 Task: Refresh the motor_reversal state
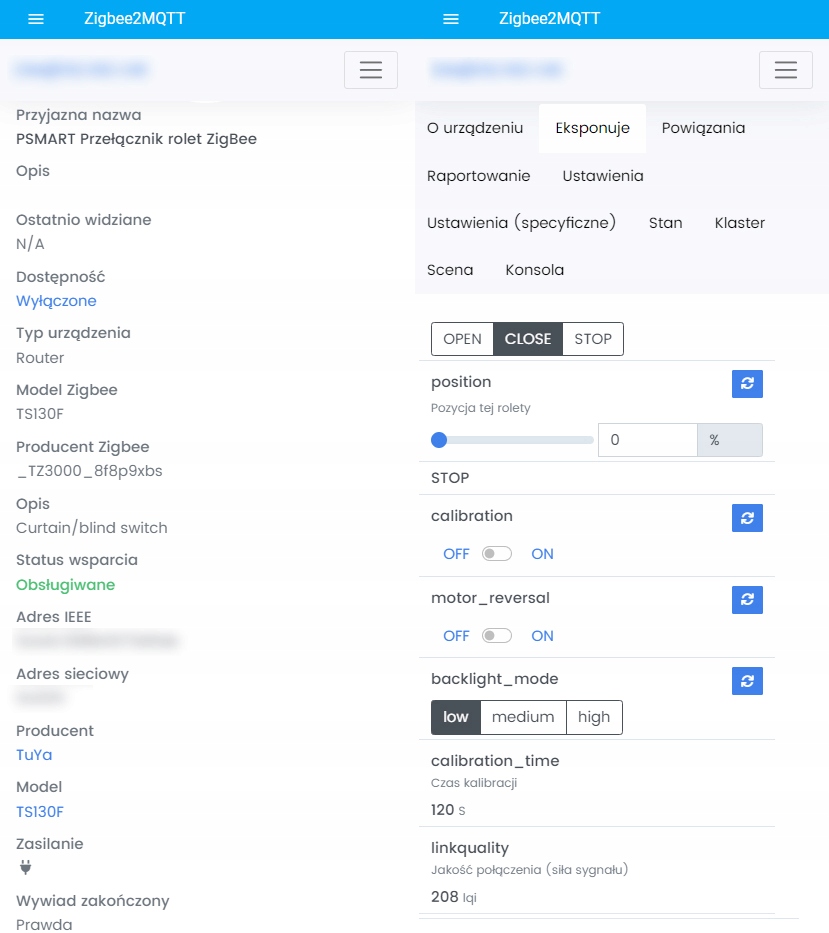coord(747,600)
